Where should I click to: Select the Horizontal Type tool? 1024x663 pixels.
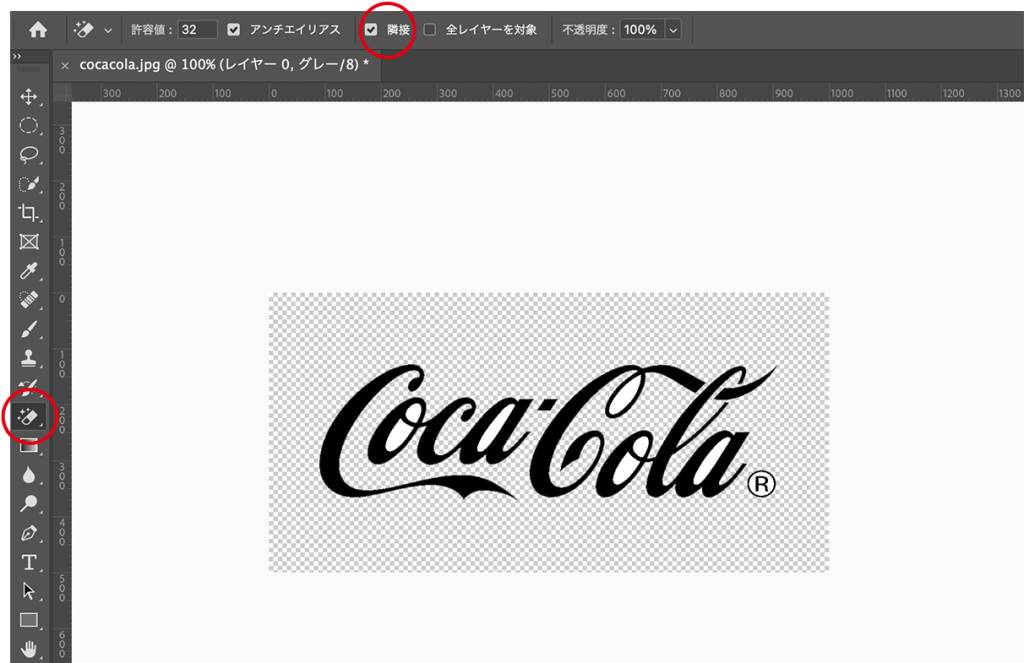tap(29, 562)
